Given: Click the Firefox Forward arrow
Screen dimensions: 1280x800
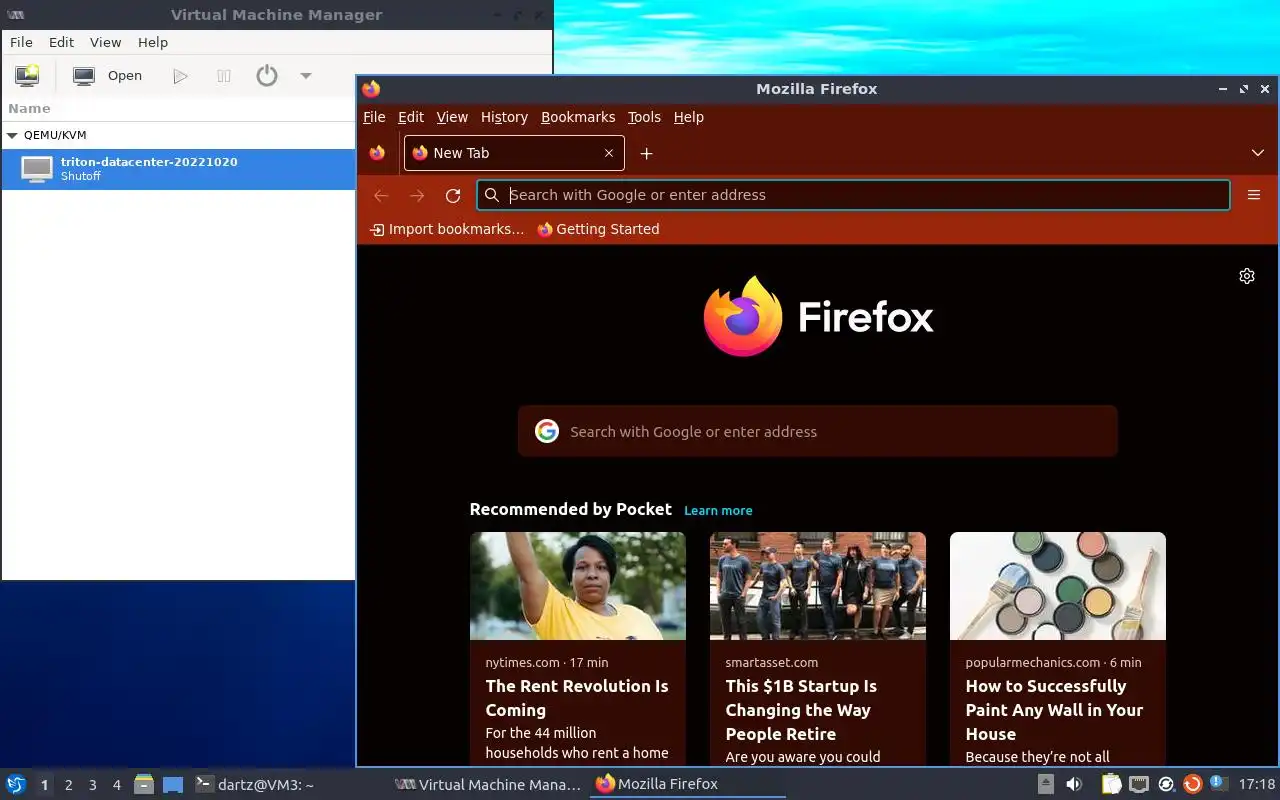Looking at the screenshot, I should click(x=417, y=195).
